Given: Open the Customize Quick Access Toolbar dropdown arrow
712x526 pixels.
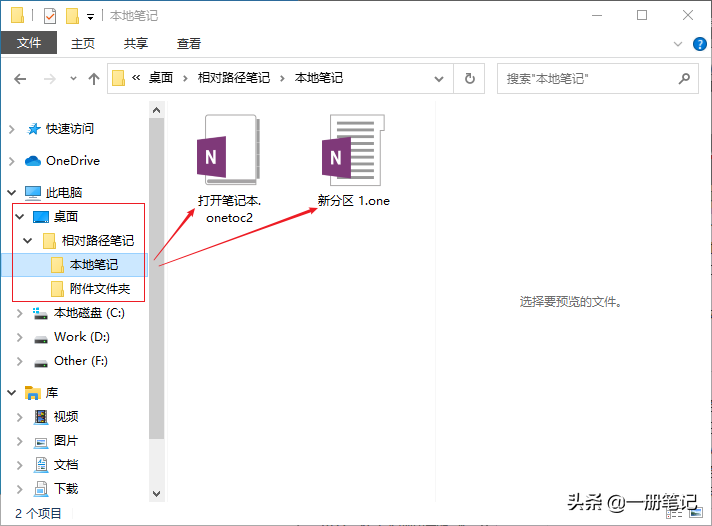Looking at the screenshot, I should 90,17.
